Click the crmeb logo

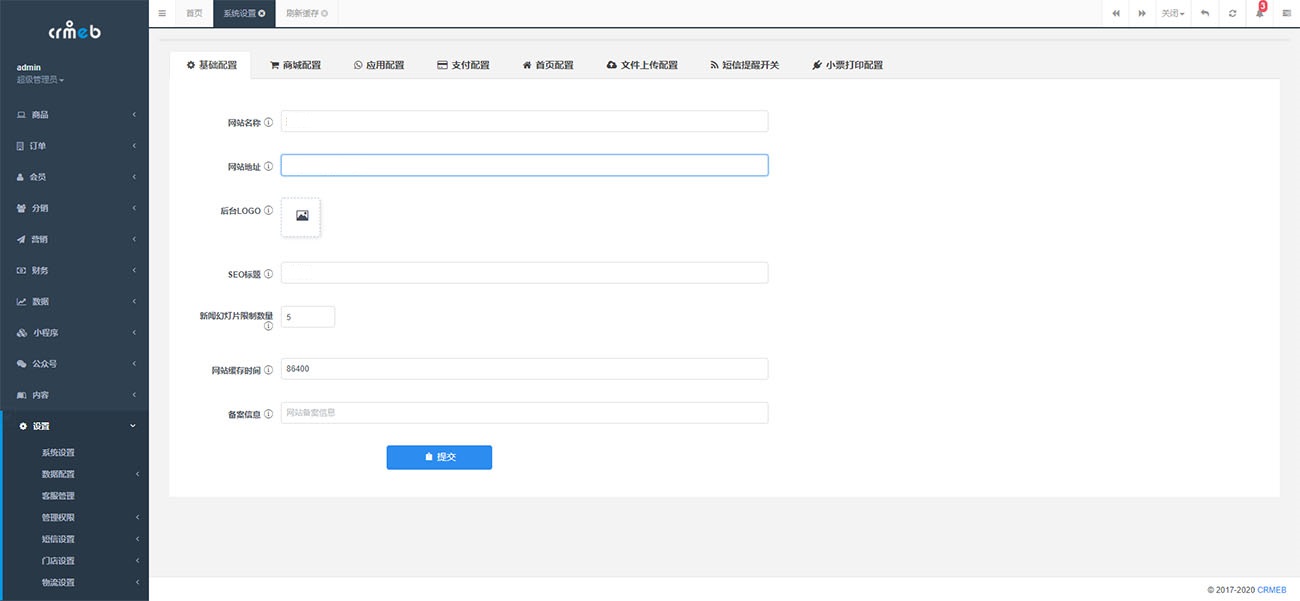click(74, 31)
